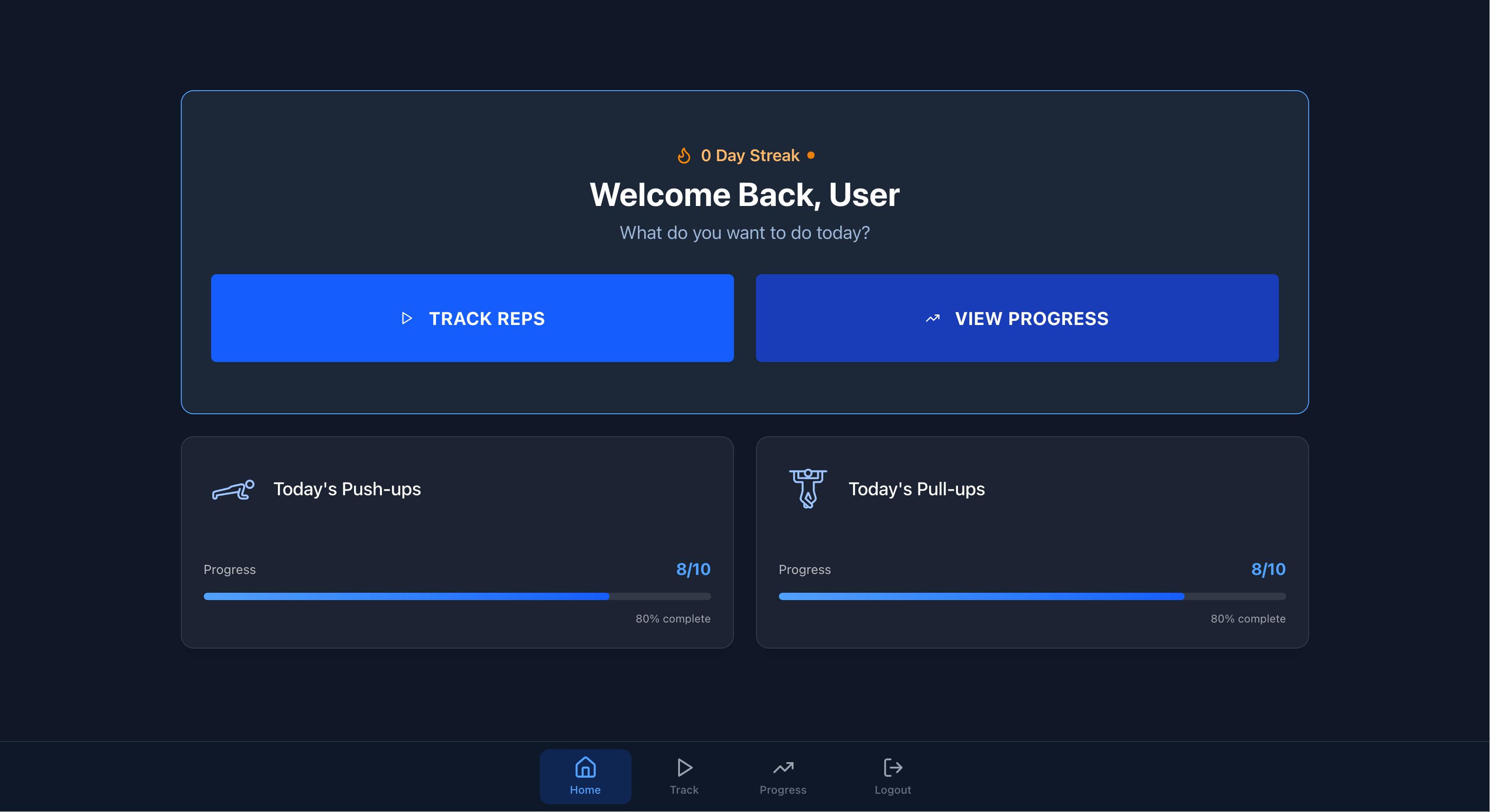Switch to the Home nav tab
This screenshot has height=812, width=1490.
click(585, 790)
